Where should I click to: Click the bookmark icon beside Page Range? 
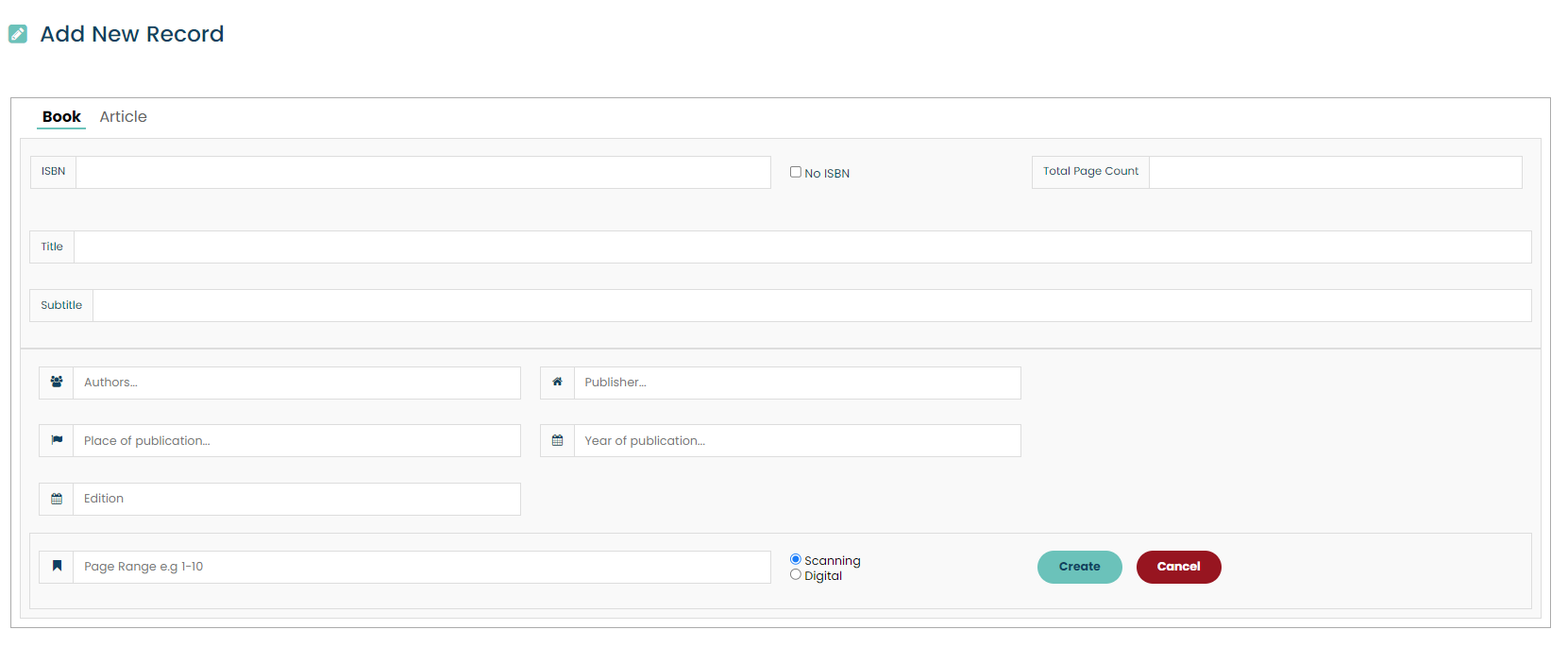click(57, 567)
